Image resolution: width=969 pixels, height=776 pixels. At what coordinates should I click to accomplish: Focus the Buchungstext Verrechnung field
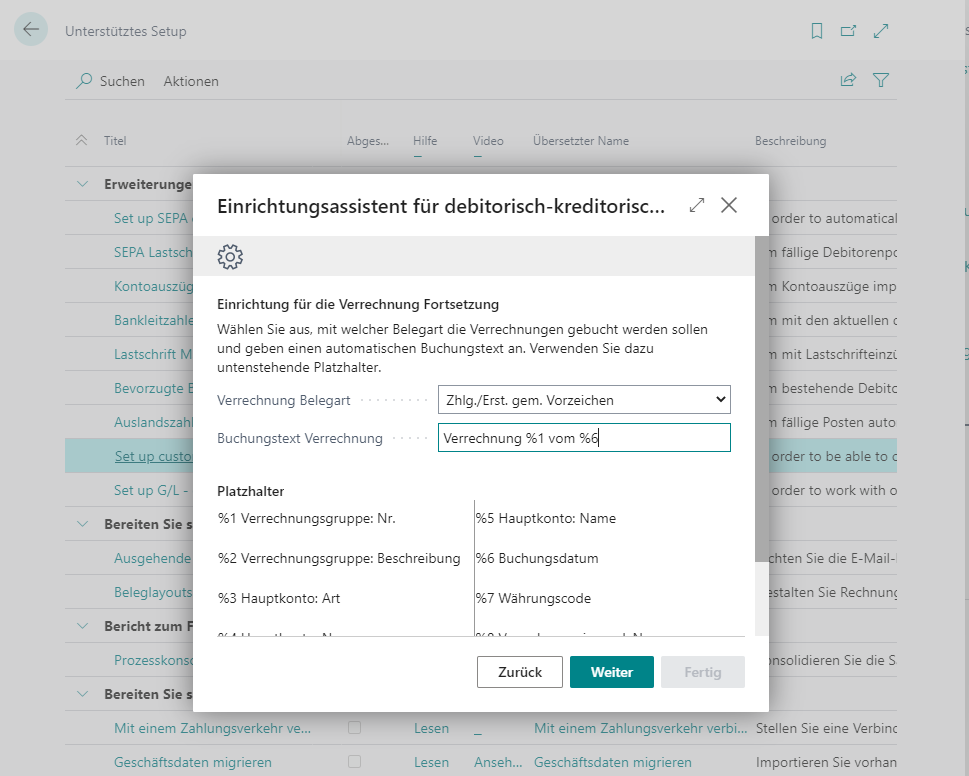(x=584, y=438)
